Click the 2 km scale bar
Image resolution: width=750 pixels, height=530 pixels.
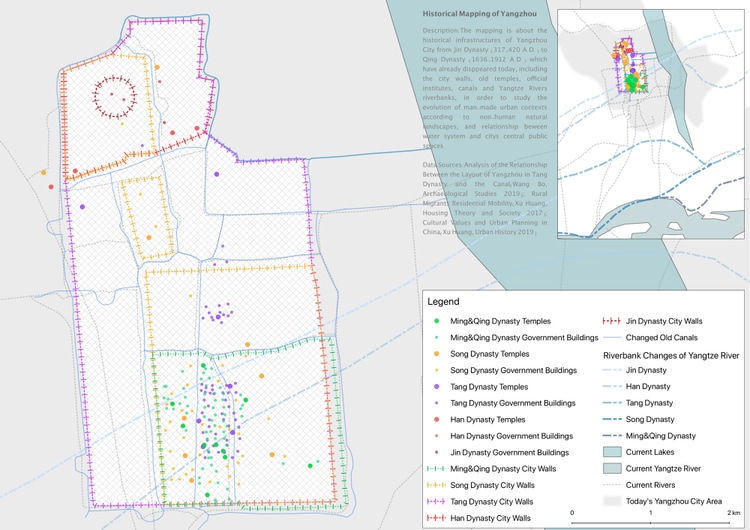pos(651,502)
